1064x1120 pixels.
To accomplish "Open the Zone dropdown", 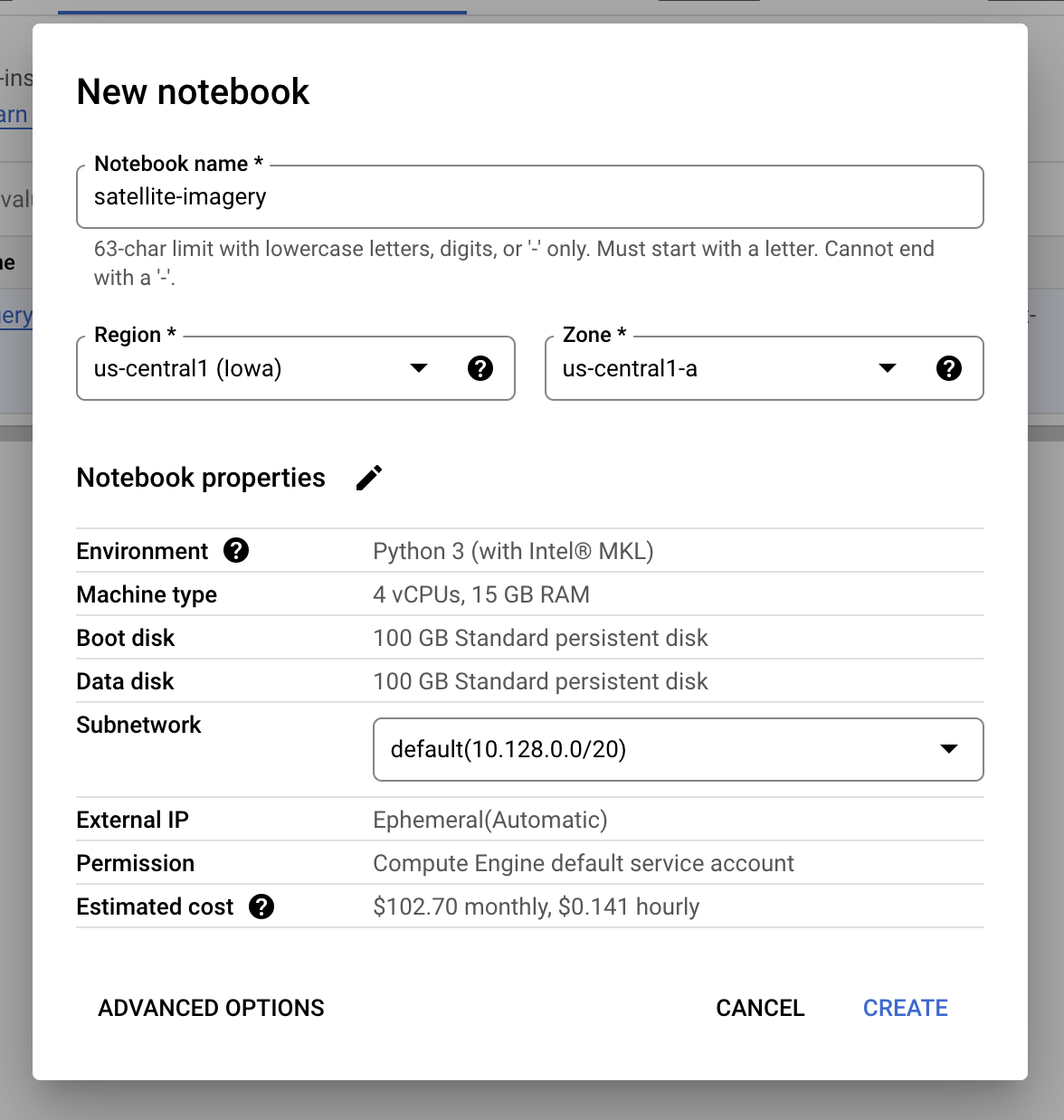I will point(888,368).
